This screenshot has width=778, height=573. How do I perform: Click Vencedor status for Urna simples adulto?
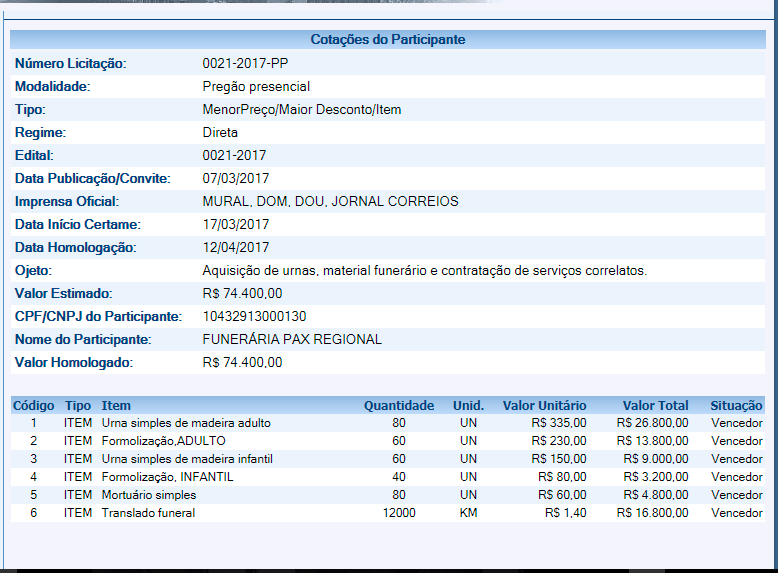736,423
